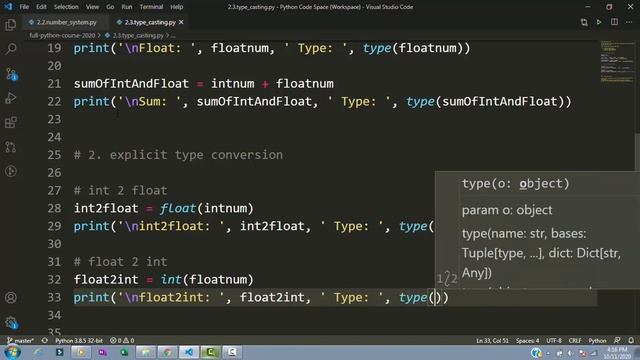This screenshot has width=640, height=360.
Task: Open the Edit menu
Action: (41, 7)
